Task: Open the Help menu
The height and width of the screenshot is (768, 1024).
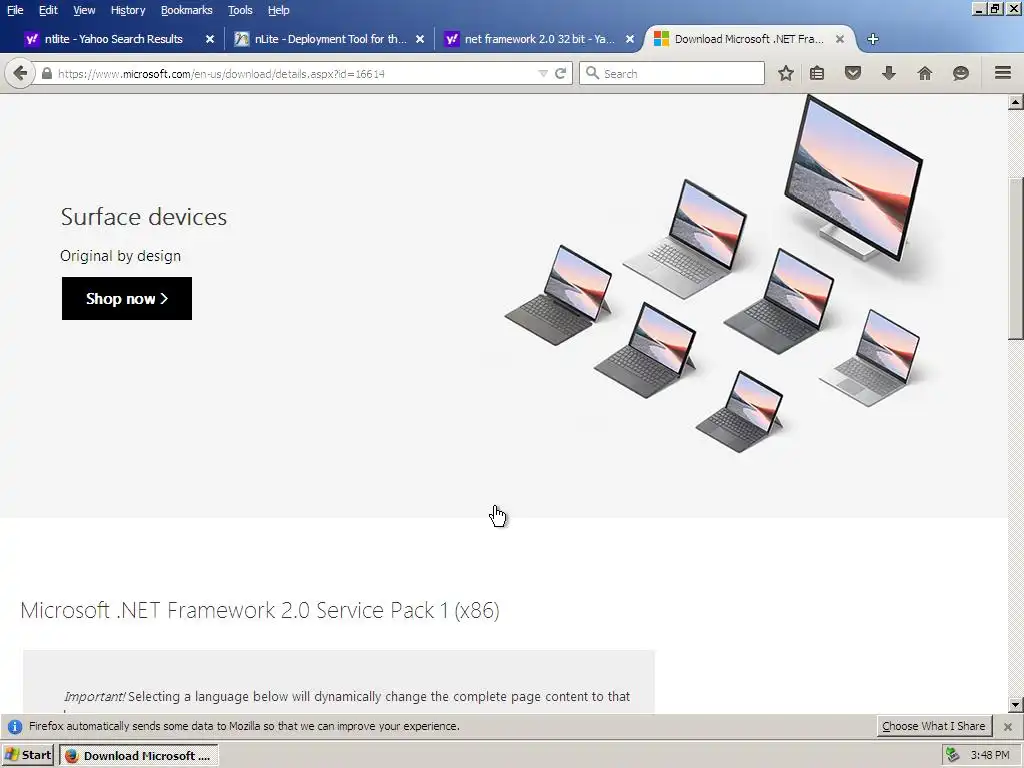Action: click(278, 10)
